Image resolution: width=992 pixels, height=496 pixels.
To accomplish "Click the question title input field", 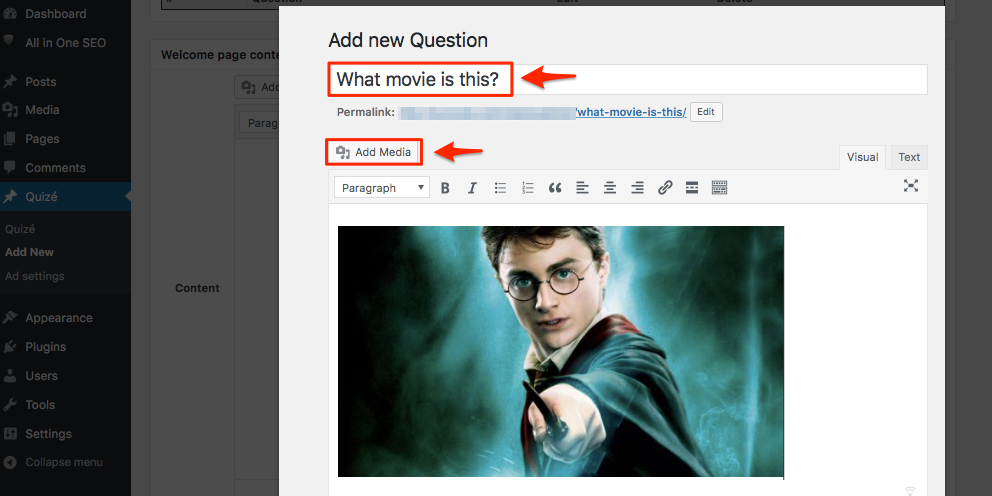I will [628, 80].
